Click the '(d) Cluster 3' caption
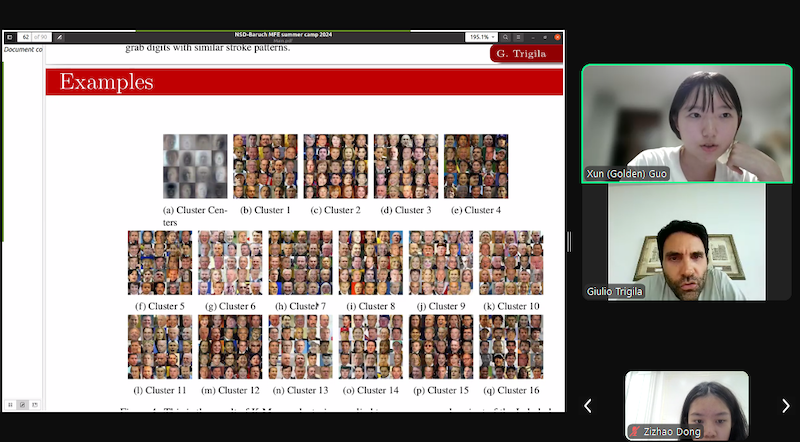Screen dimensions: 800x442 (x=406, y=210)
